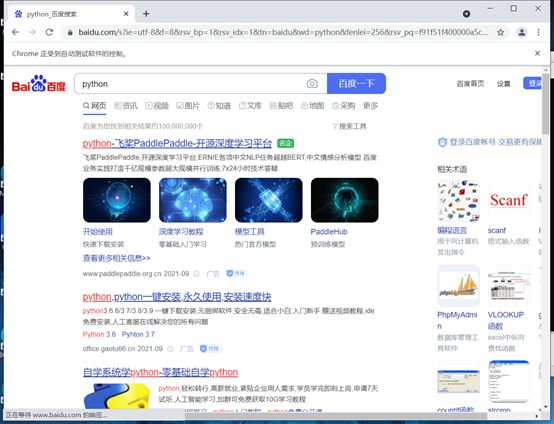Click 登录百度帐号 交易更有保障 link
The image size is (554, 424).
point(495,142)
